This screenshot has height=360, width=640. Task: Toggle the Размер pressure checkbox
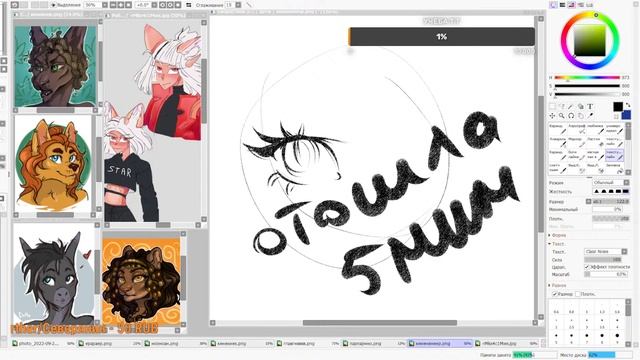point(555,294)
